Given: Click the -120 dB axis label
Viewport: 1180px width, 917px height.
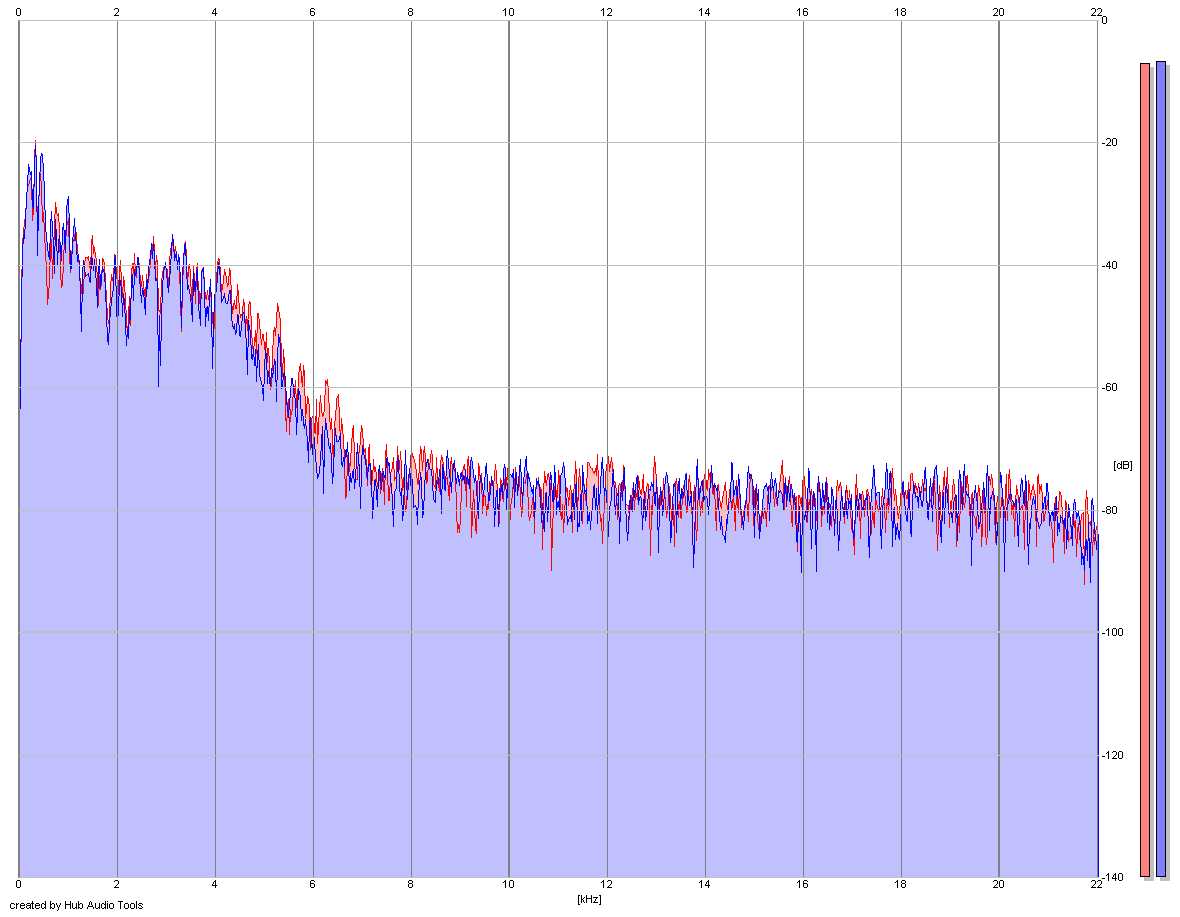Looking at the screenshot, I should point(1112,755).
